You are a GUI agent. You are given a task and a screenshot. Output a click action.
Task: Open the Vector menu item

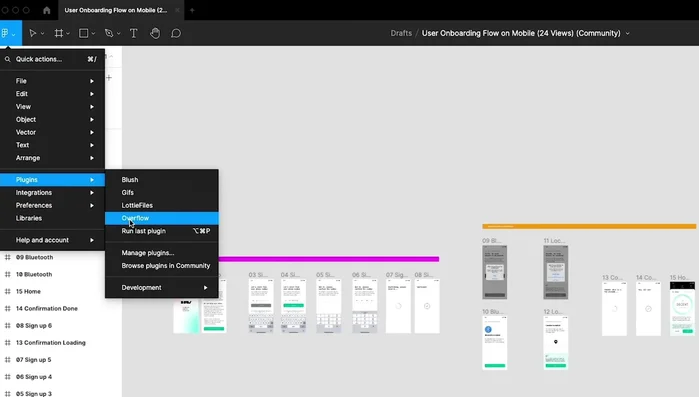pos(53,132)
